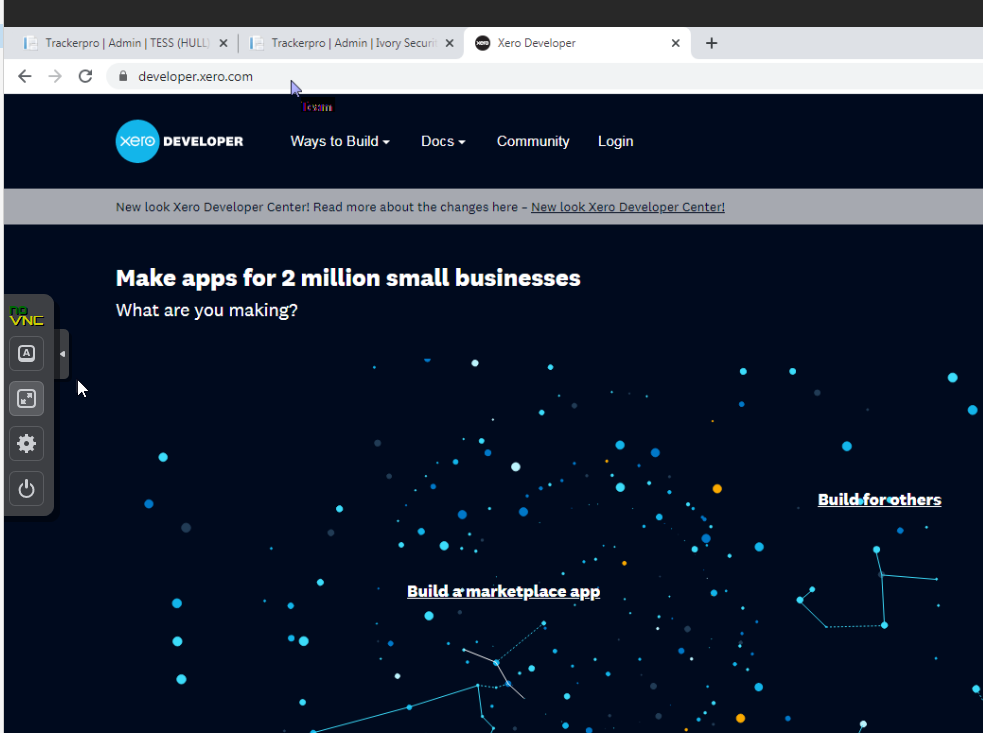The height and width of the screenshot is (733, 983).
Task: Reload the page with refresh icon
Action: pyautogui.click(x=85, y=76)
